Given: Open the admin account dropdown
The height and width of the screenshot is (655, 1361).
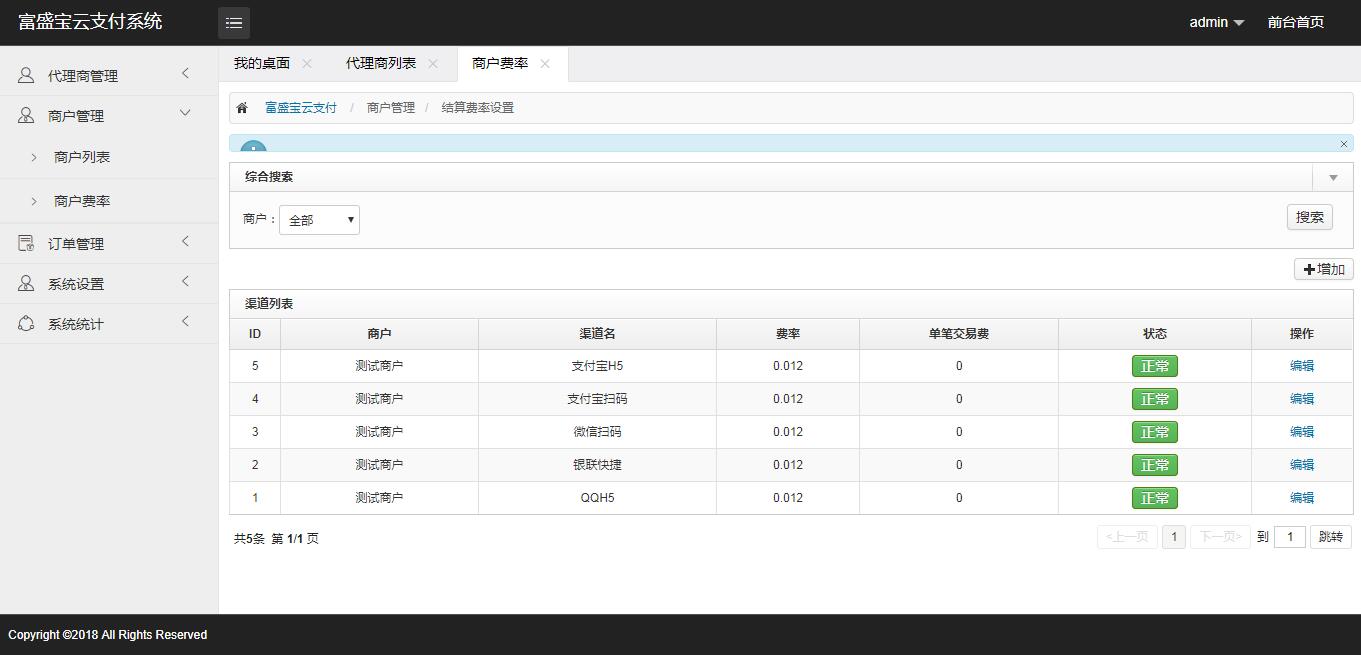Looking at the screenshot, I should tap(1216, 22).
